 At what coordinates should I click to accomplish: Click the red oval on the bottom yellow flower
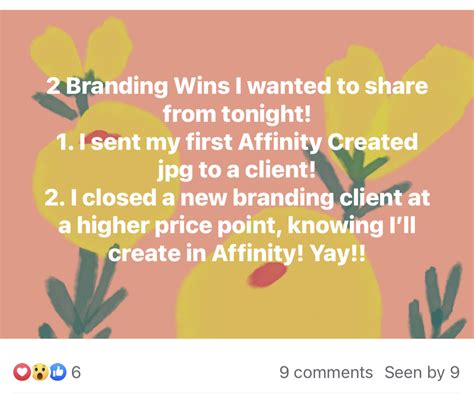coord(268,274)
